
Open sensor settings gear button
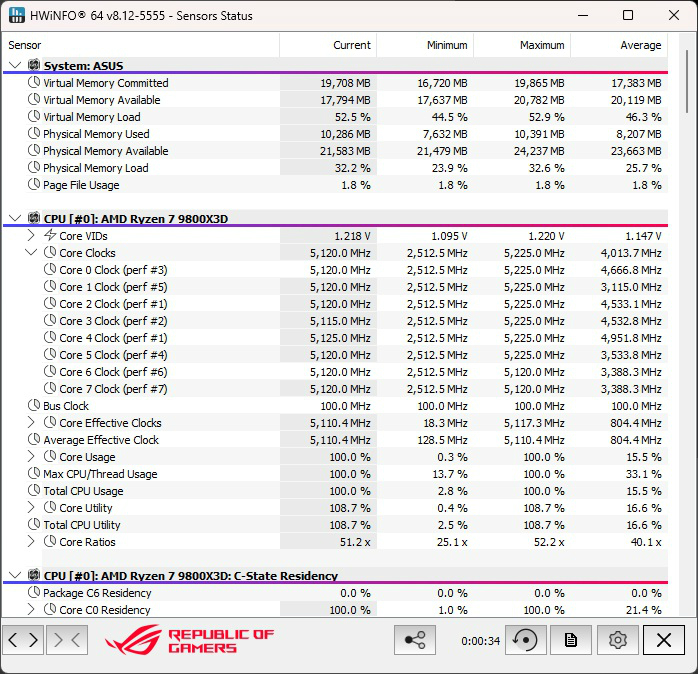click(x=617, y=640)
